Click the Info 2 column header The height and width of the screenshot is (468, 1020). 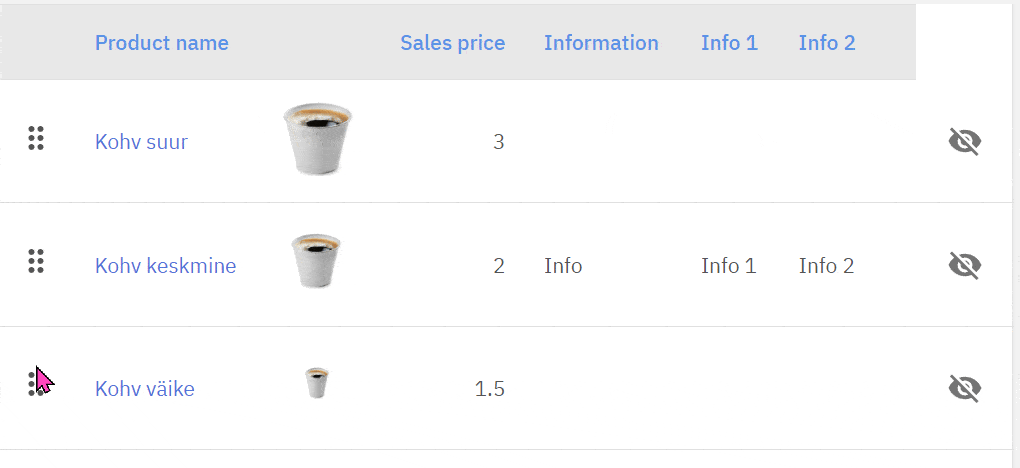826,43
